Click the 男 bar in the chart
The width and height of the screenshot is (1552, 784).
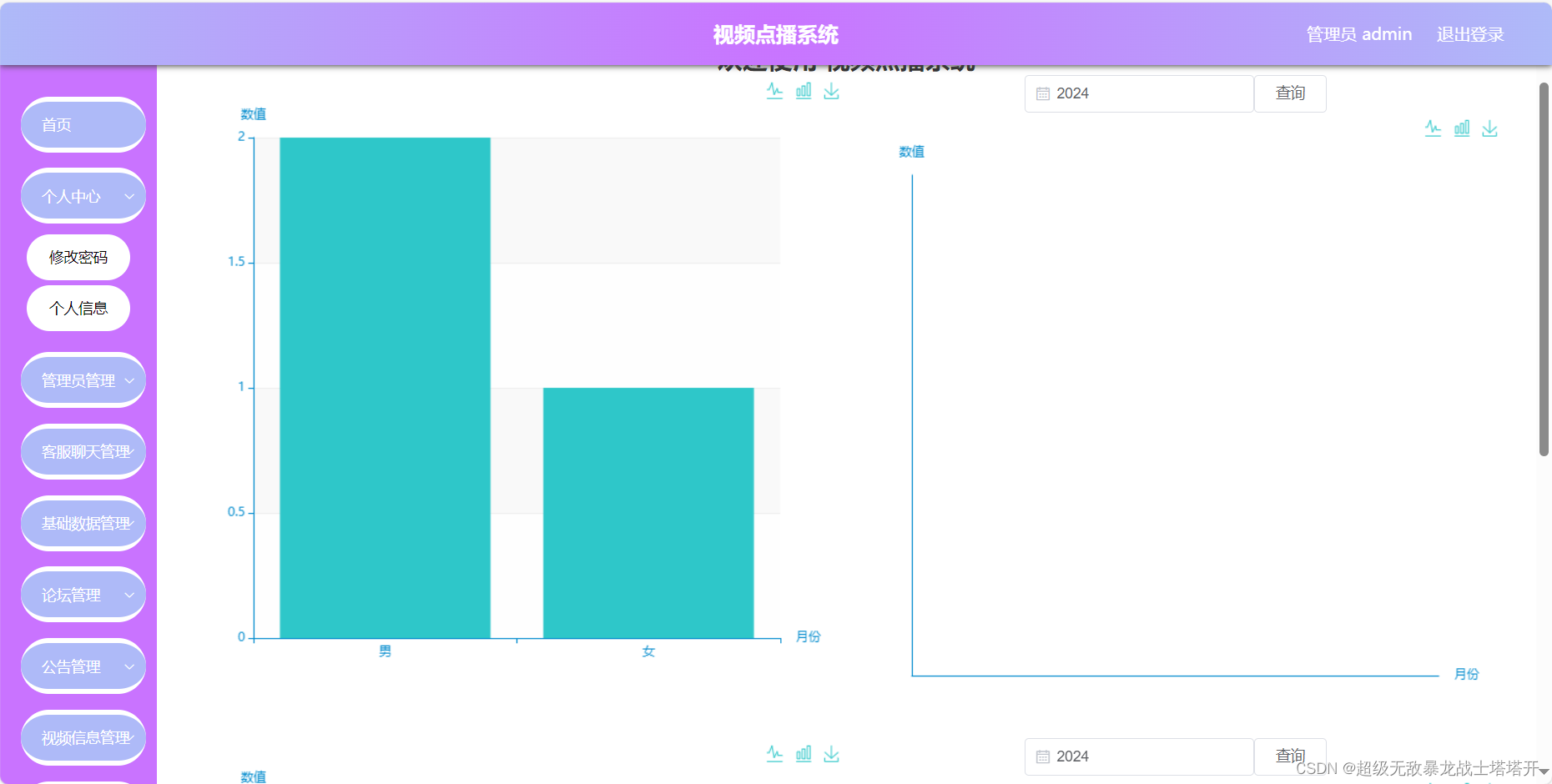pyautogui.click(x=385, y=388)
